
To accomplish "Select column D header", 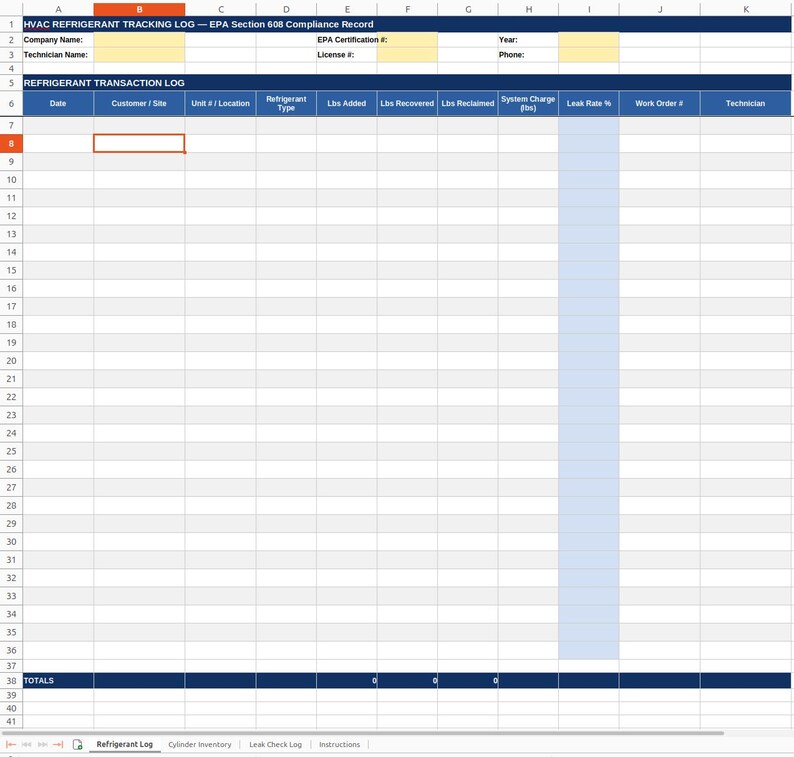I will click(286, 9).
